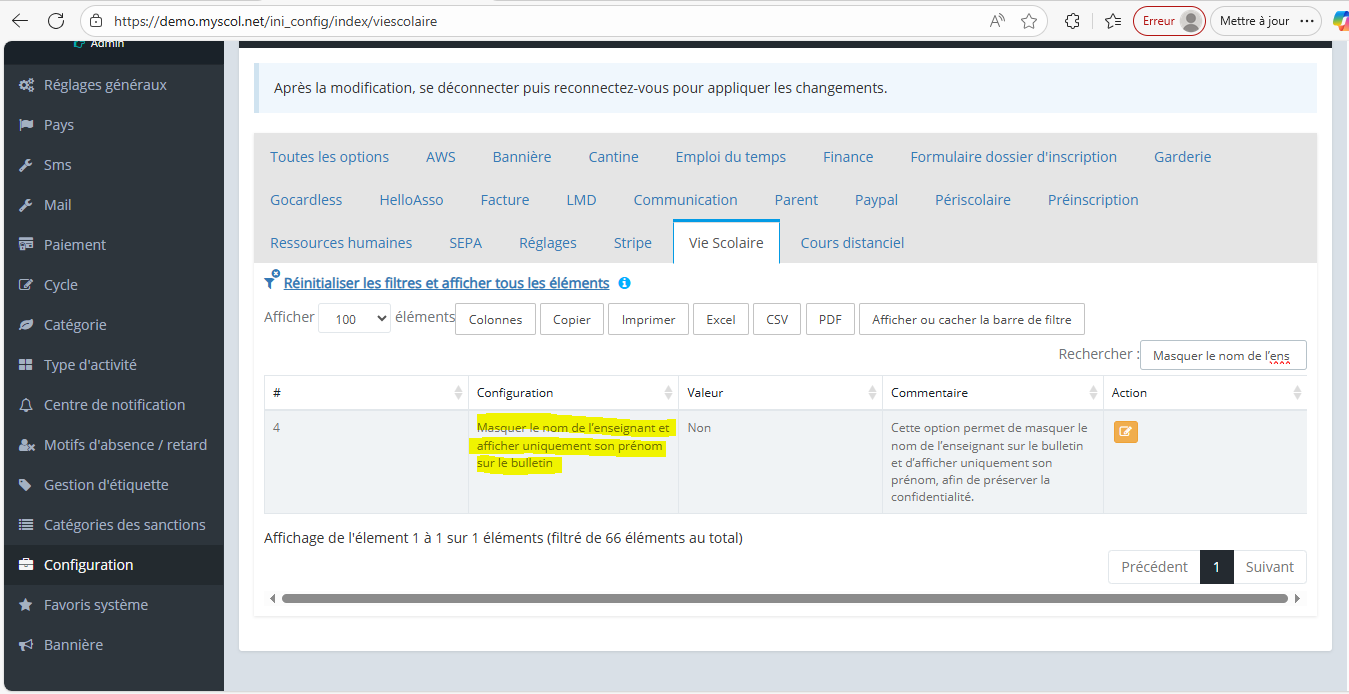Click Réinitialiser les filtres link

pos(446,283)
